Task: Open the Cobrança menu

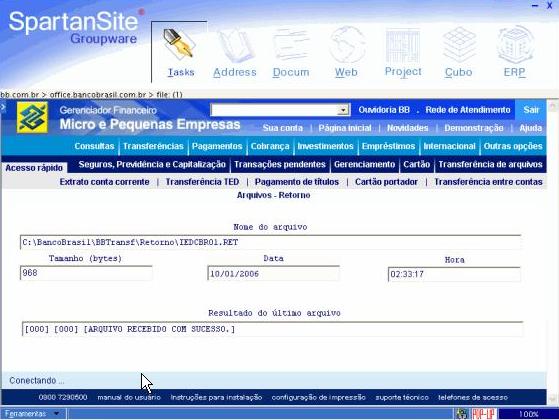Action: click(x=270, y=146)
